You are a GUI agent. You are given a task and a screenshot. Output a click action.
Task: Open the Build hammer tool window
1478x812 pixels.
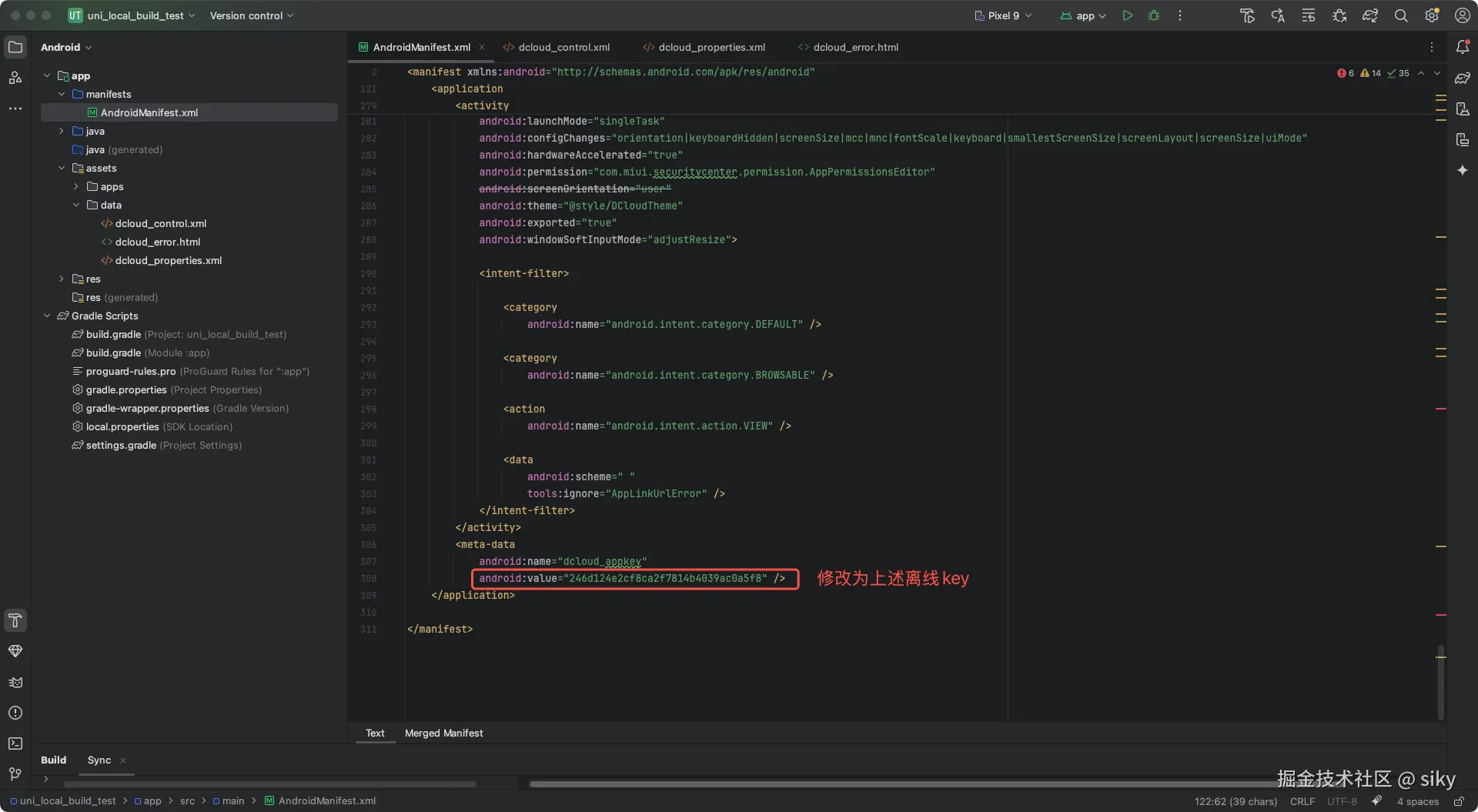[x=15, y=620]
